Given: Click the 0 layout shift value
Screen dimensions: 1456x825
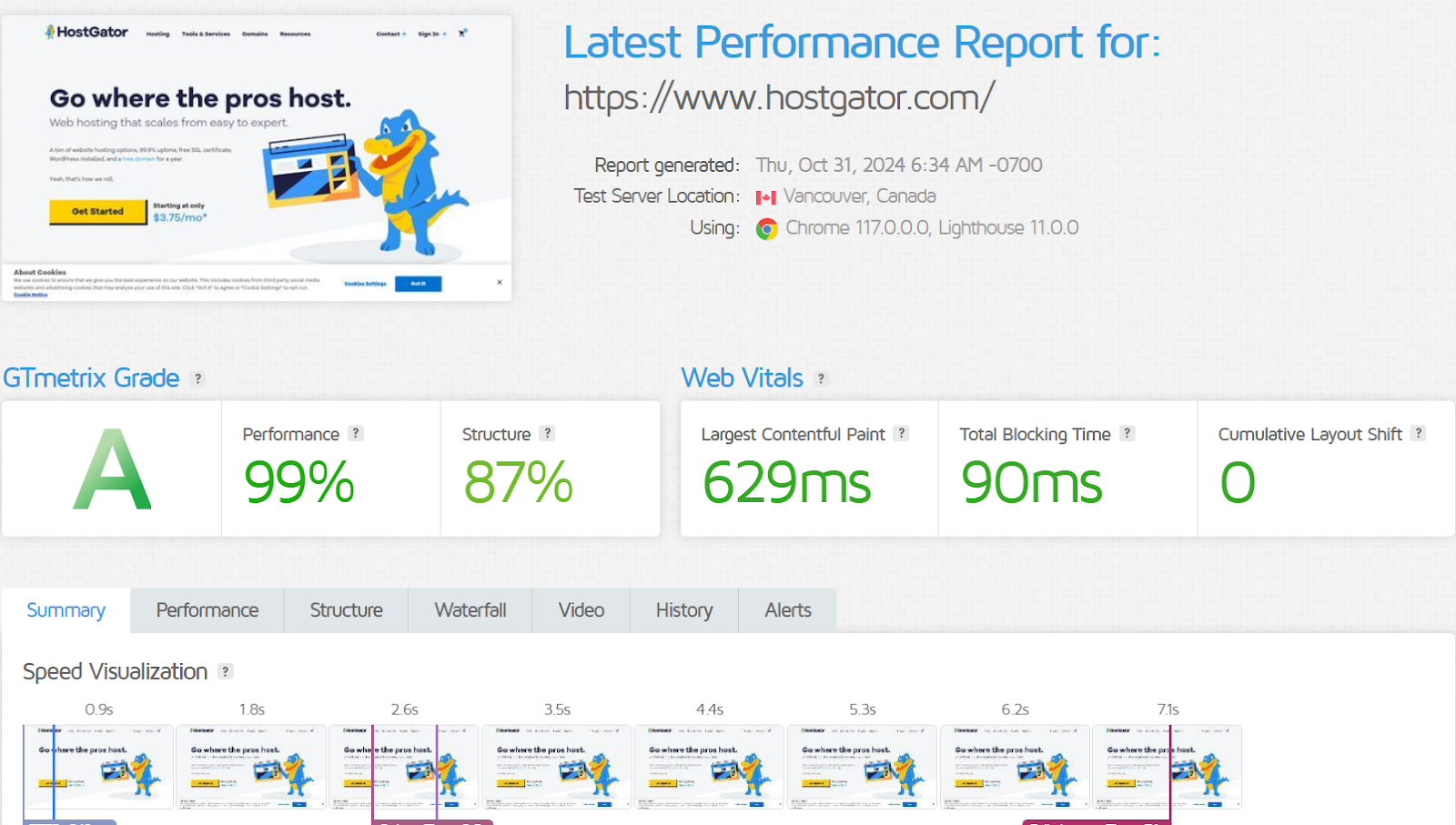Looking at the screenshot, I should tap(1238, 482).
